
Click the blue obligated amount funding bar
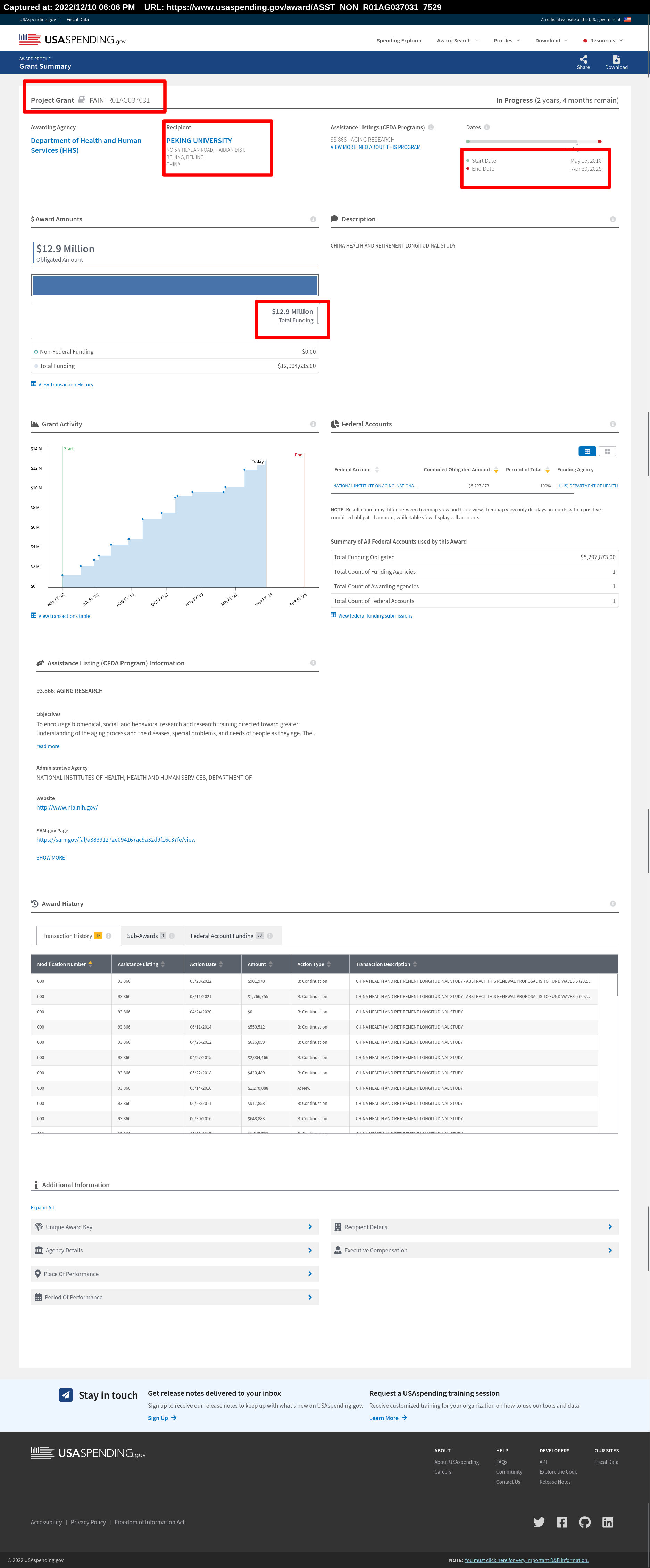pyautogui.click(x=175, y=285)
